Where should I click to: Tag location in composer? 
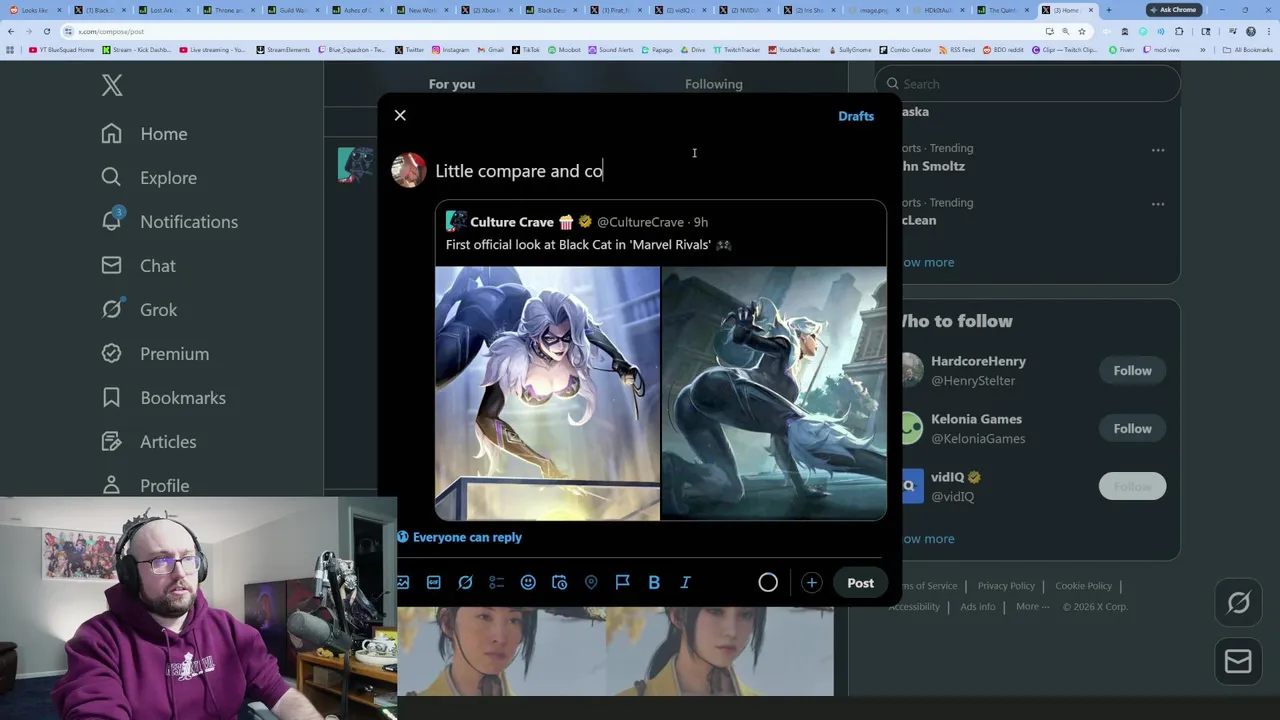591,583
